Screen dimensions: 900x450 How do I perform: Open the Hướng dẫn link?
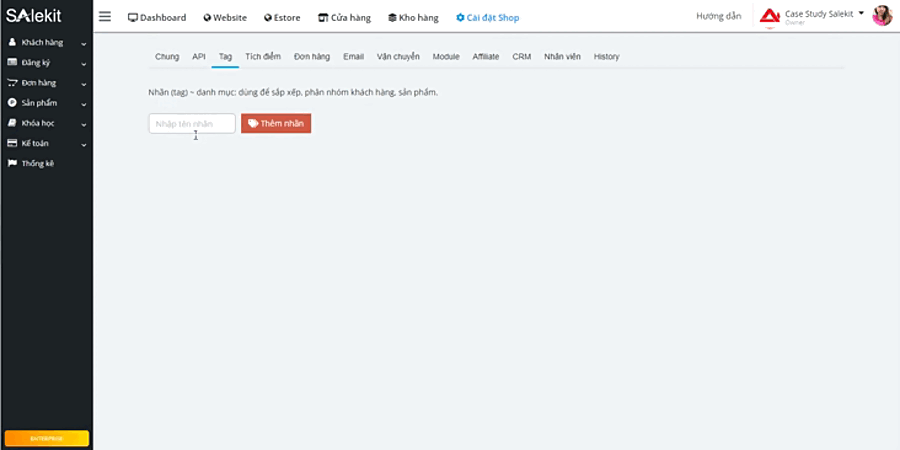coord(719,16)
